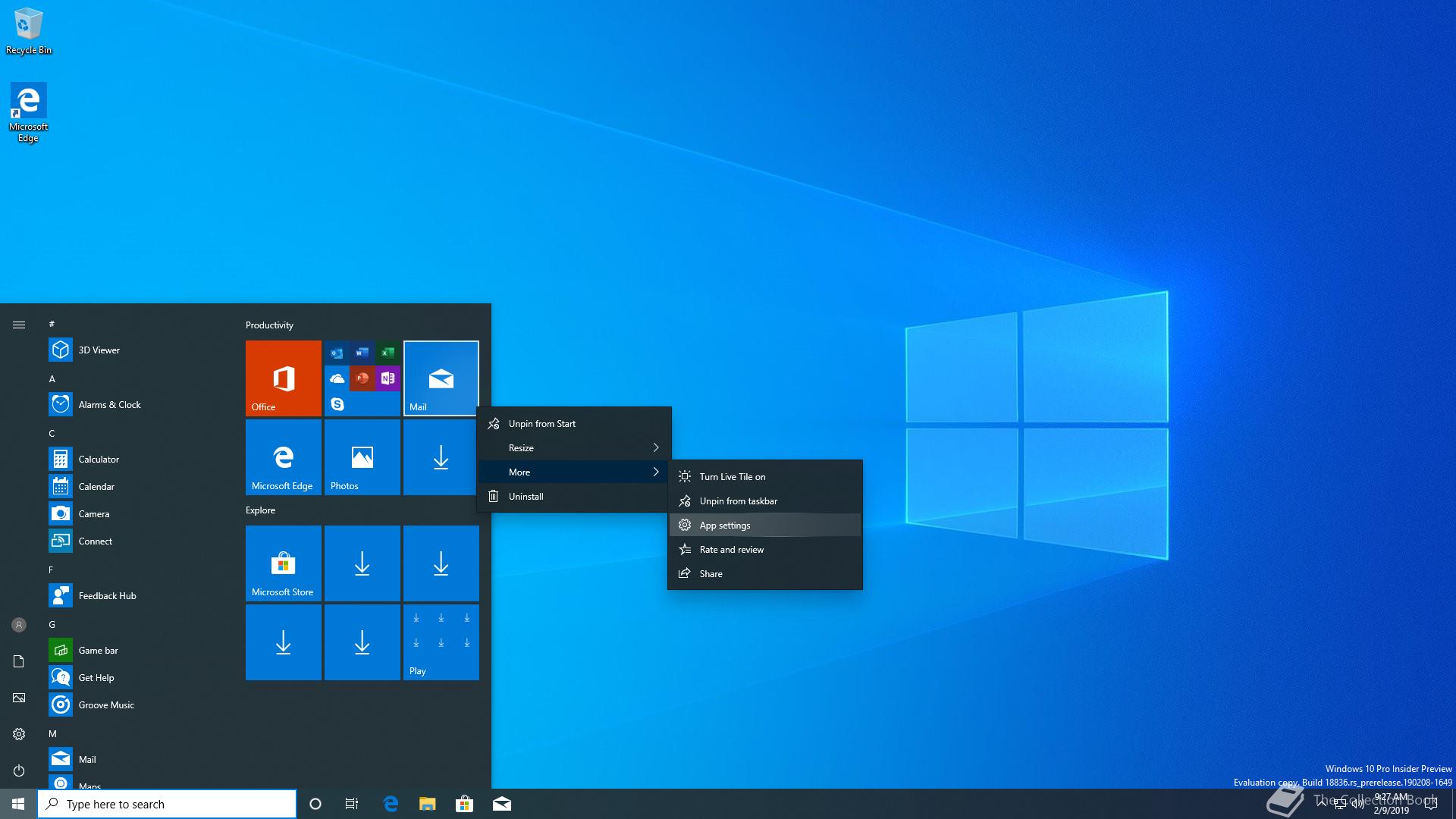Expand the Resize submenu
Image resolution: width=1456 pixels, height=819 pixels.
point(573,448)
